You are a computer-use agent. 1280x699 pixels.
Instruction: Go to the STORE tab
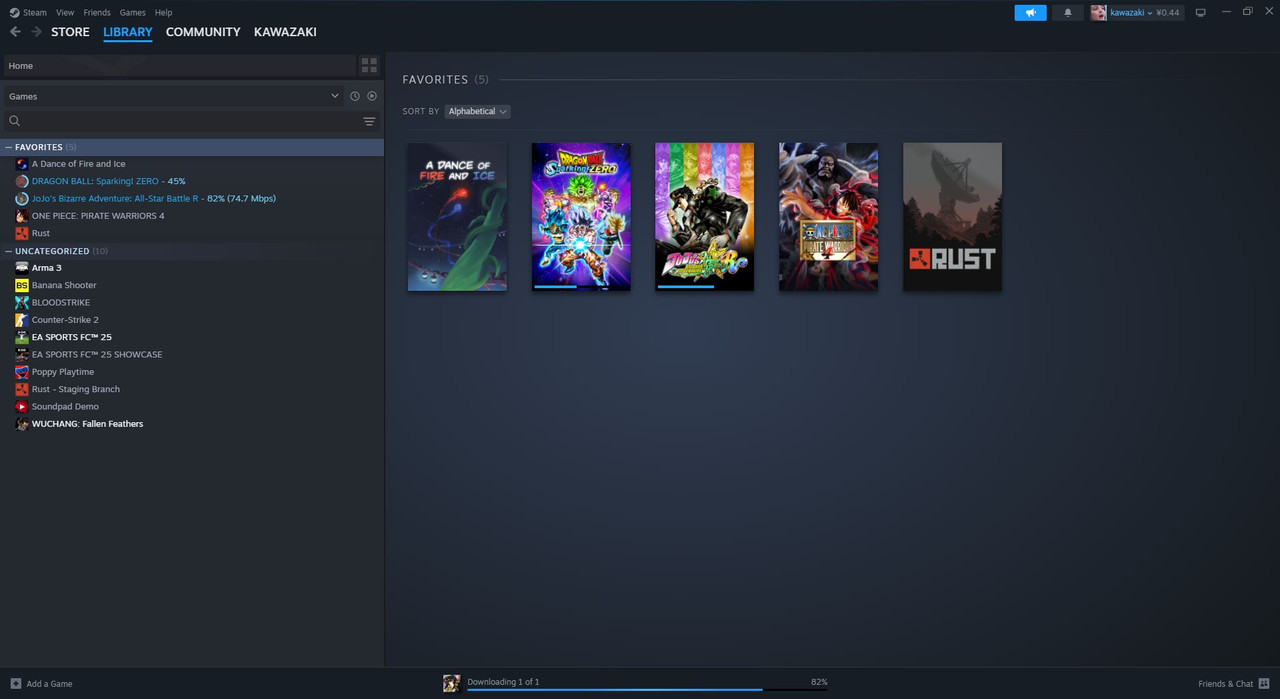click(70, 32)
